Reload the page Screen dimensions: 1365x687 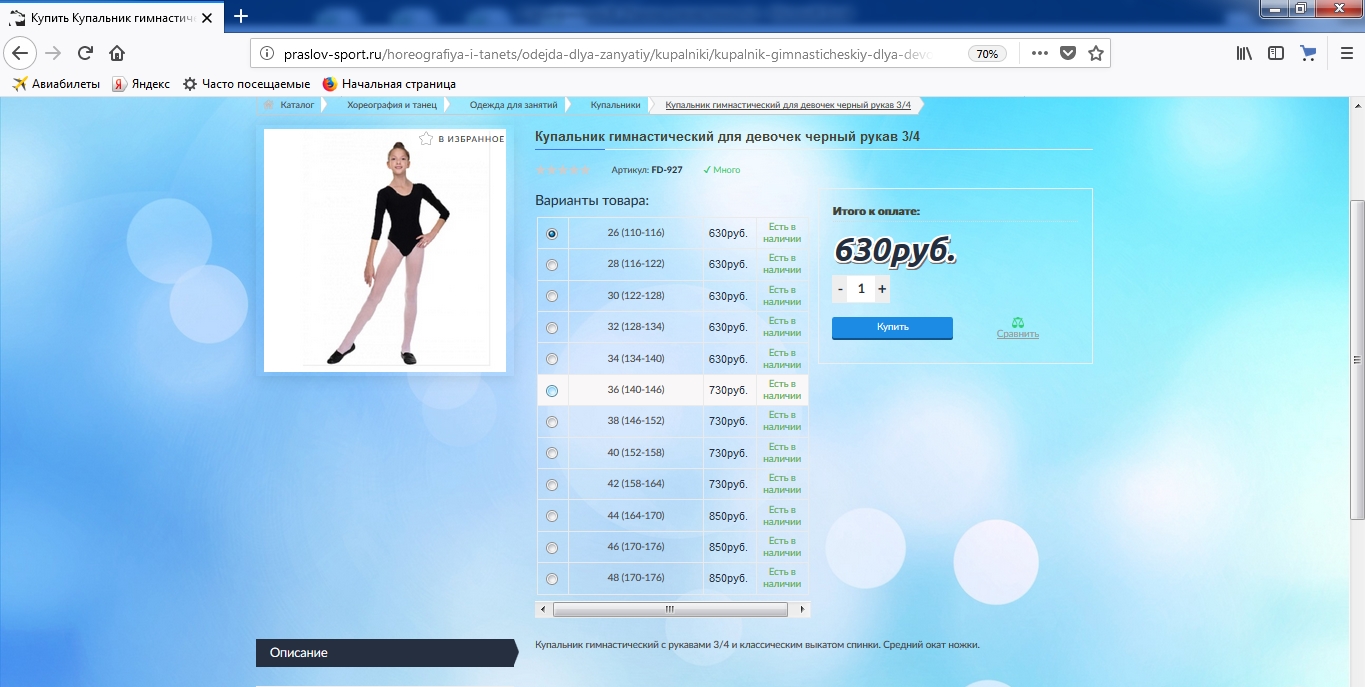pos(84,53)
